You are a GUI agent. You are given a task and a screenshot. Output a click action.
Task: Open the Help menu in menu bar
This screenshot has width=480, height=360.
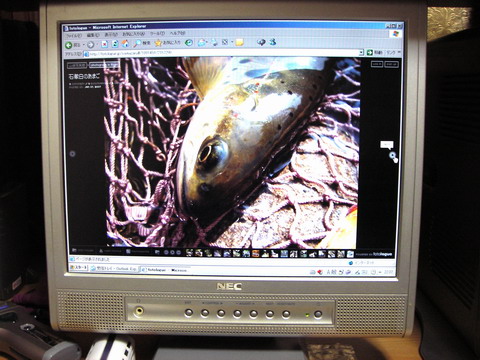[177, 33]
